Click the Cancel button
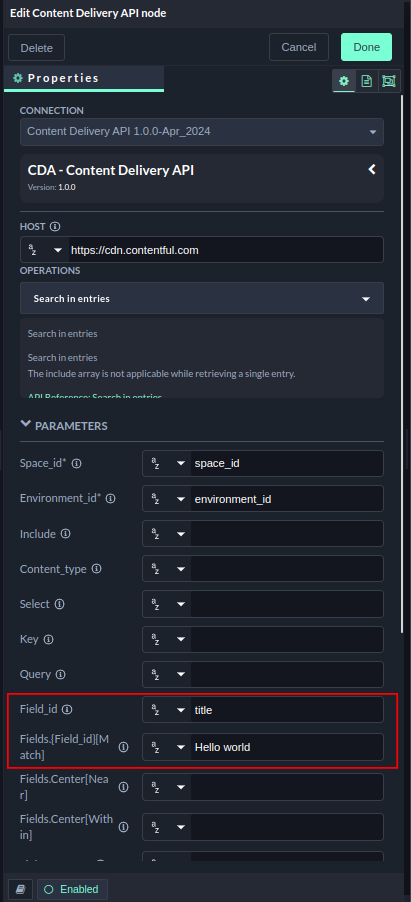The image size is (411, 902). coord(299,47)
